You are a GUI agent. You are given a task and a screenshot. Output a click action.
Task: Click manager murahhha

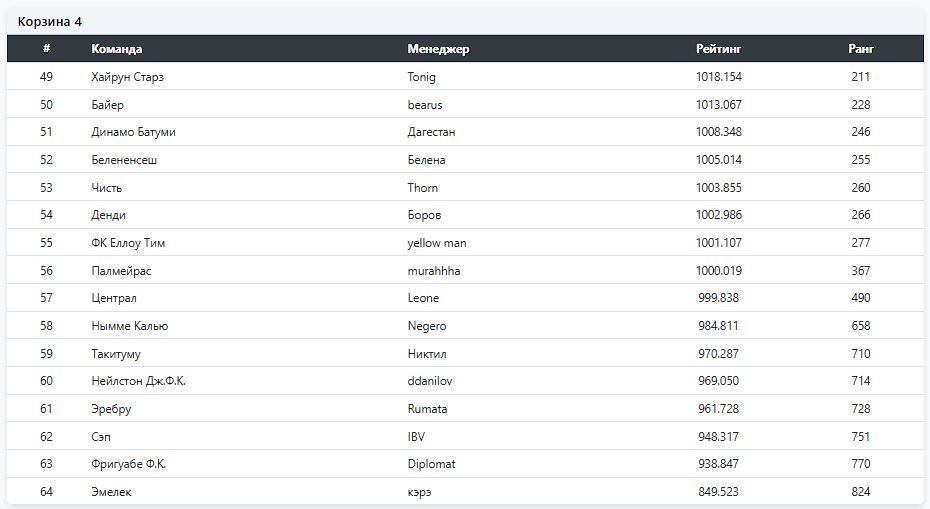pos(434,271)
